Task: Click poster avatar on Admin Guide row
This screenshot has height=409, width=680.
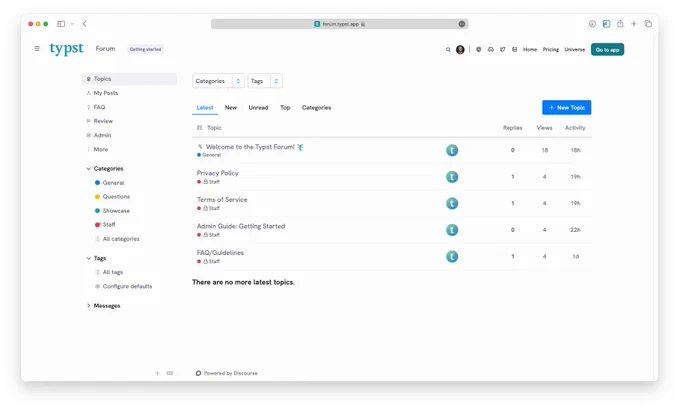Action: coord(452,230)
